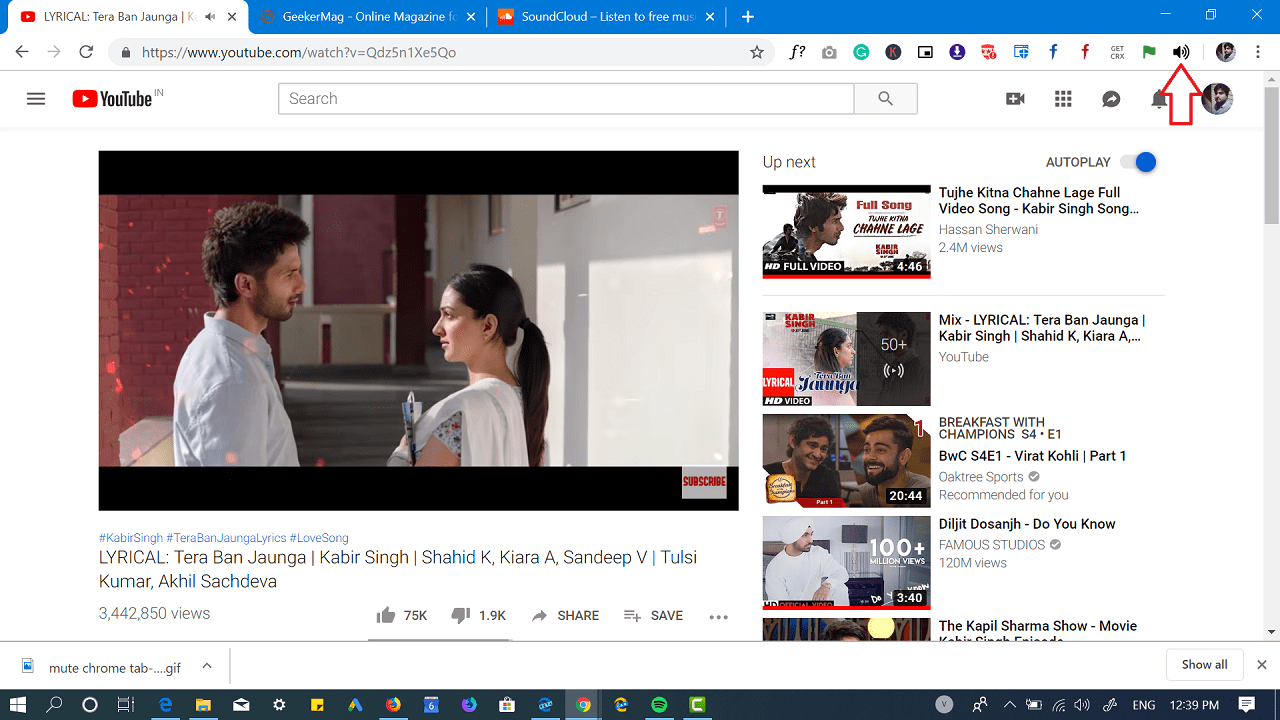Click the WhatFont f? extension icon
Image resolution: width=1280 pixels, height=720 pixels.
click(x=797, y=52)
